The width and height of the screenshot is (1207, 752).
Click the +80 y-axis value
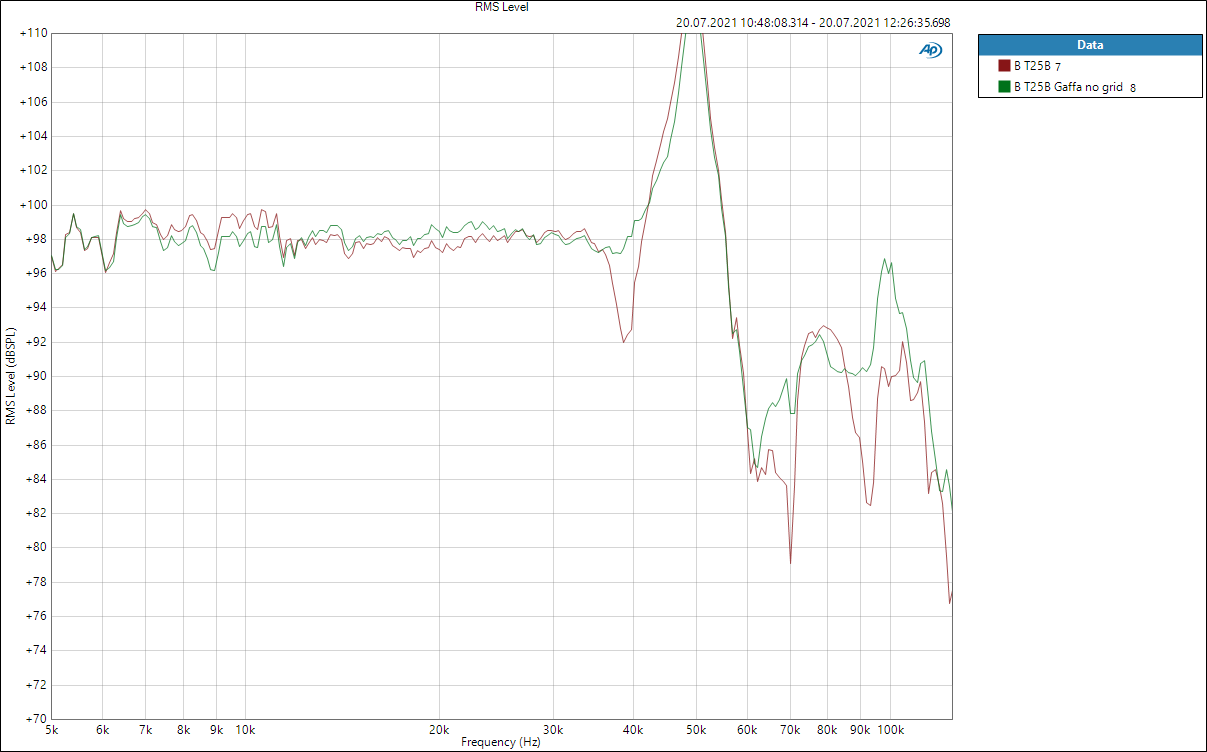click(x=36, y=547)
